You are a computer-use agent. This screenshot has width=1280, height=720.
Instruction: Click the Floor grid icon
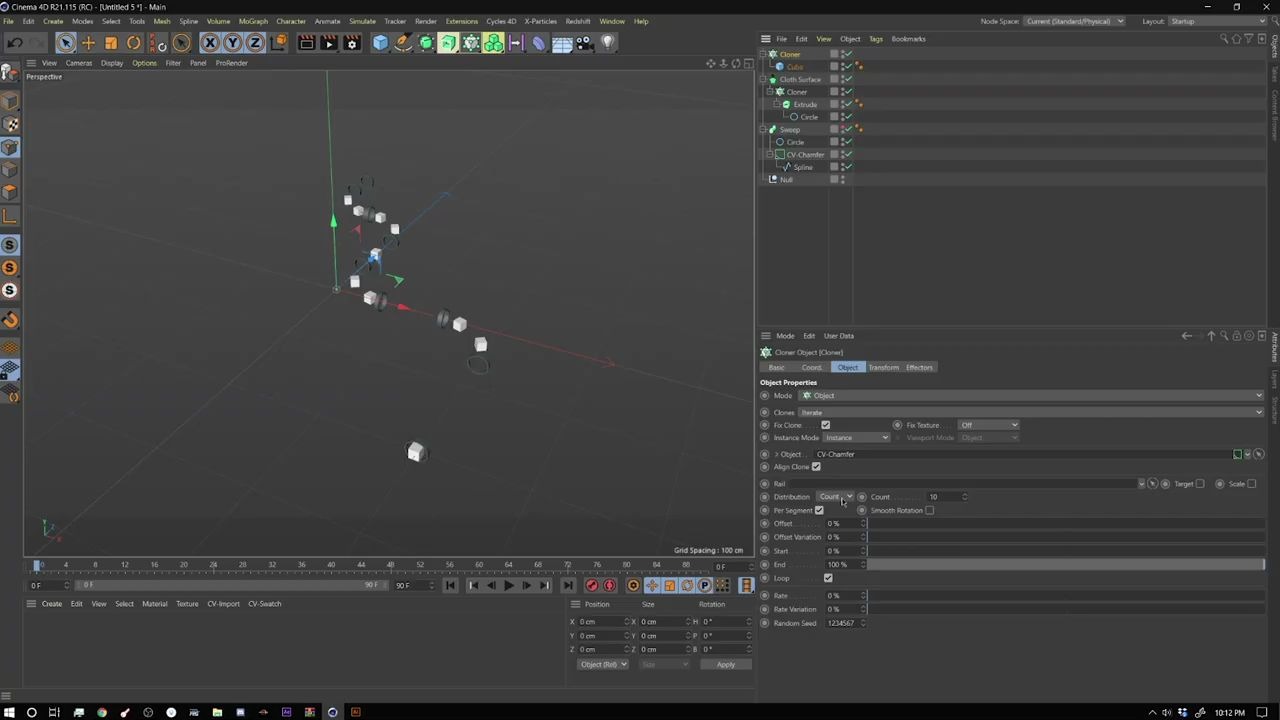562,43
